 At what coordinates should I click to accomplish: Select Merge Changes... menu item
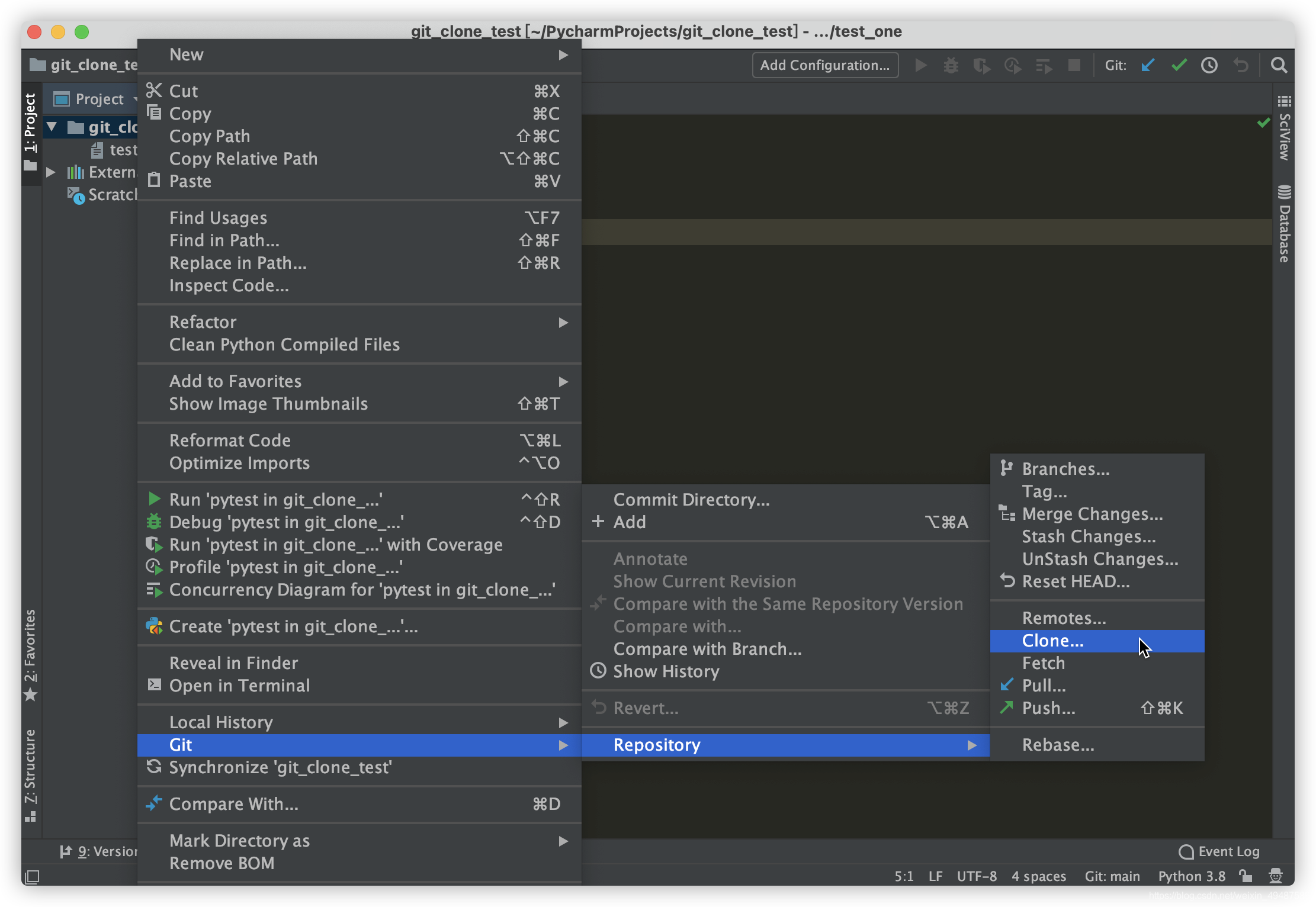pyautogui.click(x=1097, y=514)
